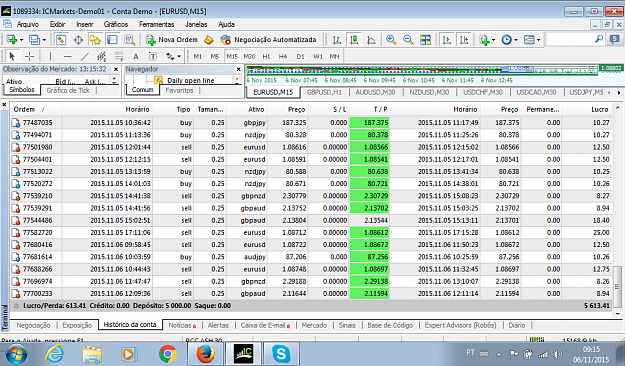Select the crosshair cursor tool
Viewport: 625px width, 366px height.
29,57
